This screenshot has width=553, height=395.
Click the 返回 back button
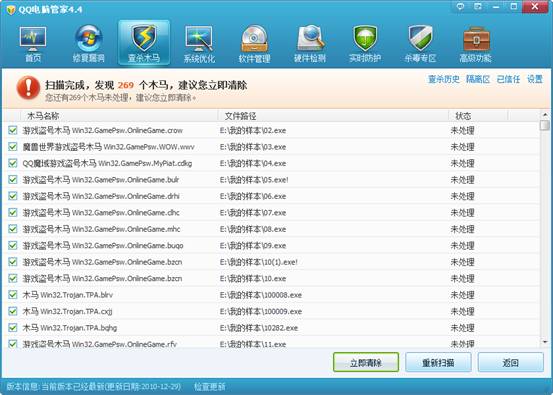(x=510, y=362)
